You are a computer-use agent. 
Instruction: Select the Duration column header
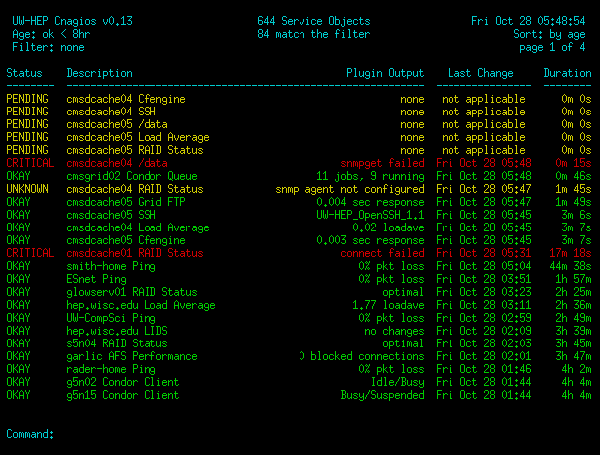(567, 73)
